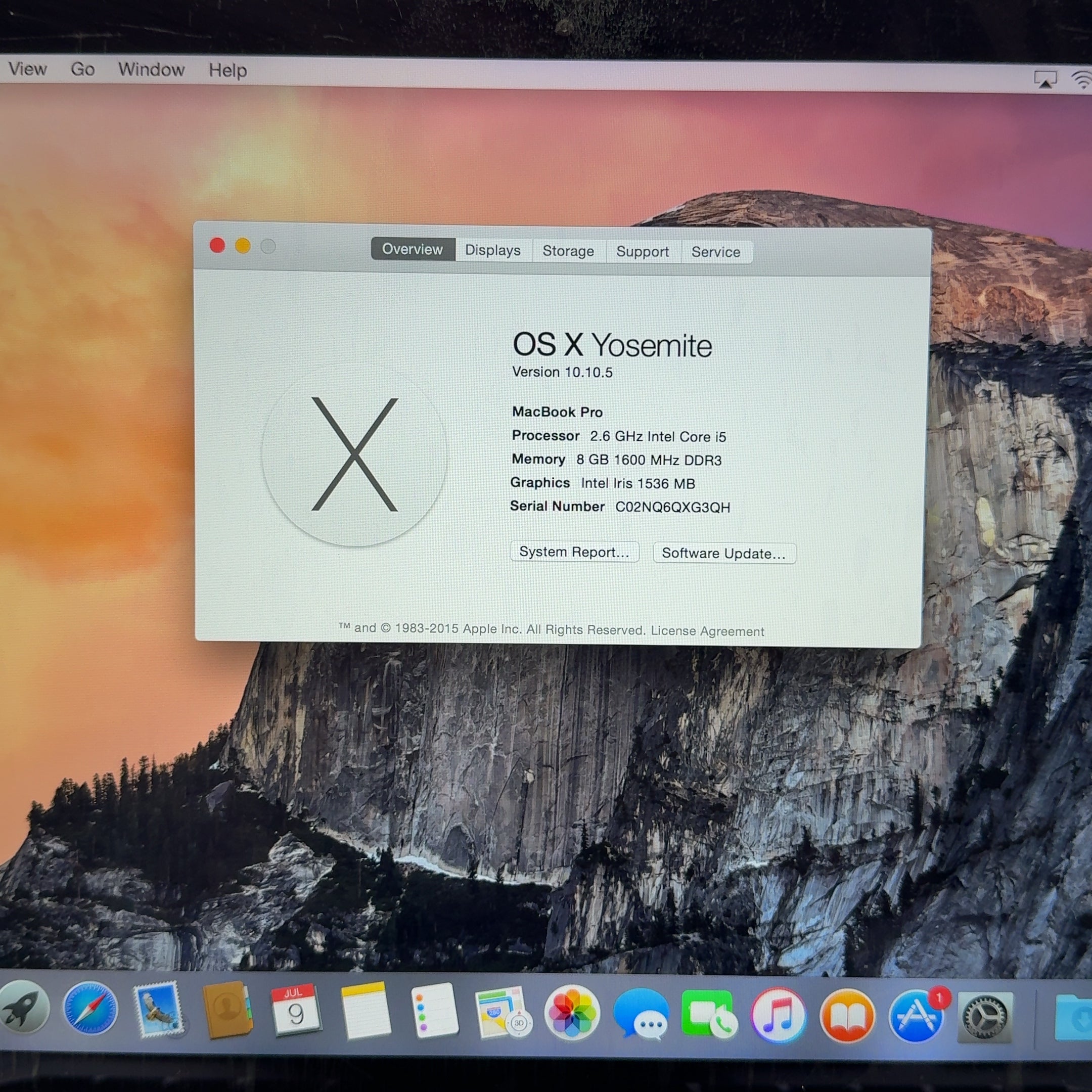1092x1092 pixels.
Task: Click the 8 GB 1600 MHz DDR3 value
Action: (x=649, y=460)
